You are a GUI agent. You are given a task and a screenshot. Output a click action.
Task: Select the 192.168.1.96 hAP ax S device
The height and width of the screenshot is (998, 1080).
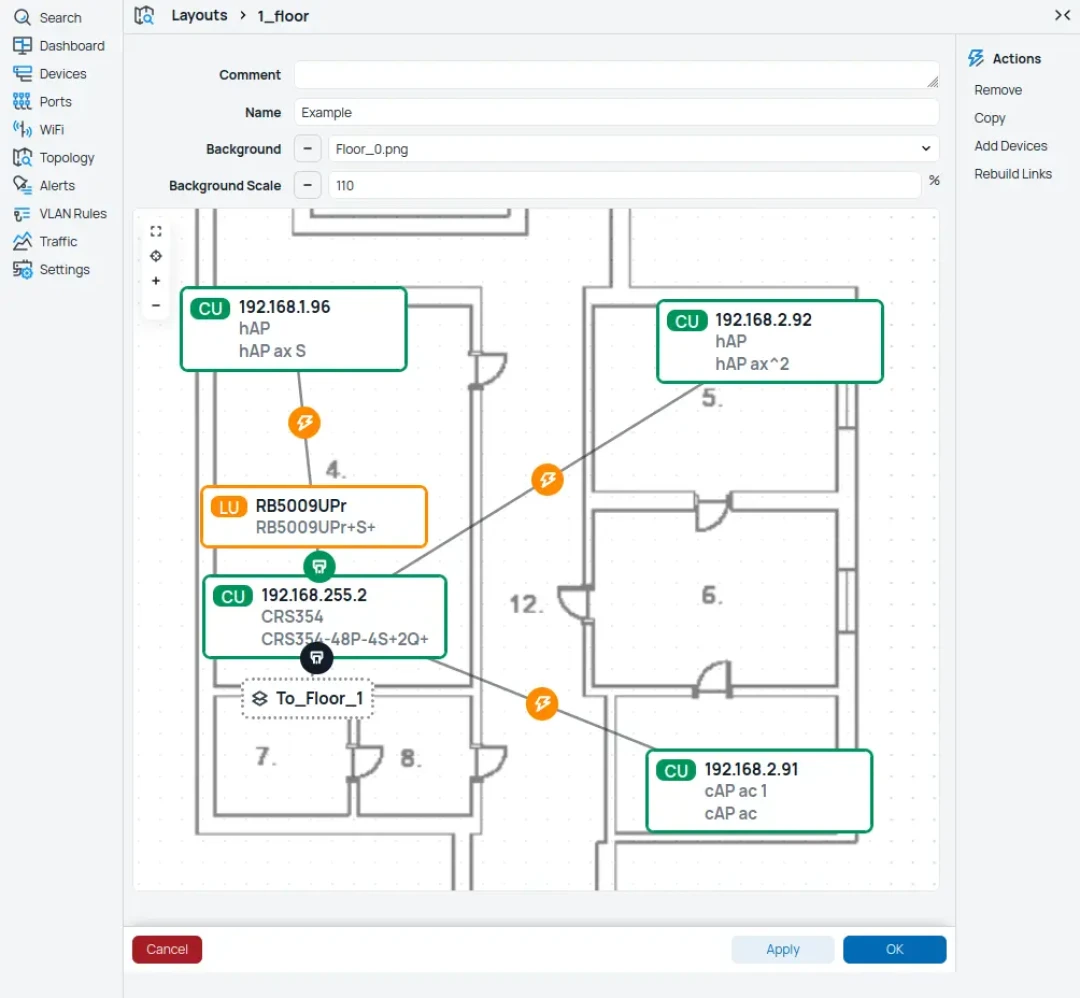tap(293, 329)
